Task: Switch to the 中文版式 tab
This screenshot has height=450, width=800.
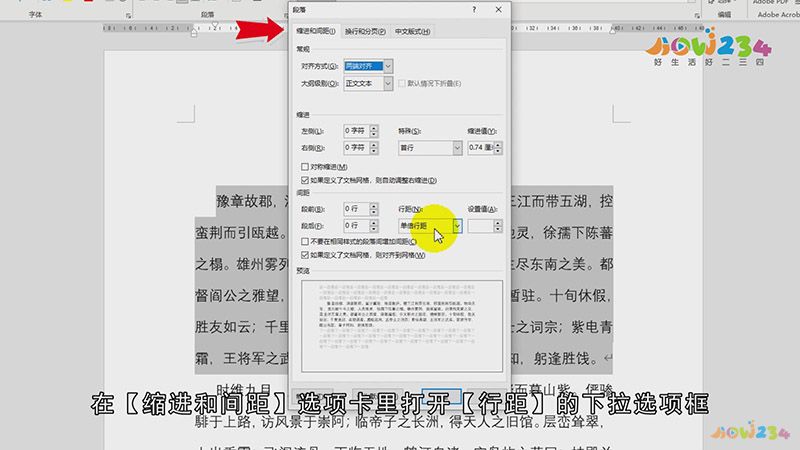Action: (x=412, y=32)
